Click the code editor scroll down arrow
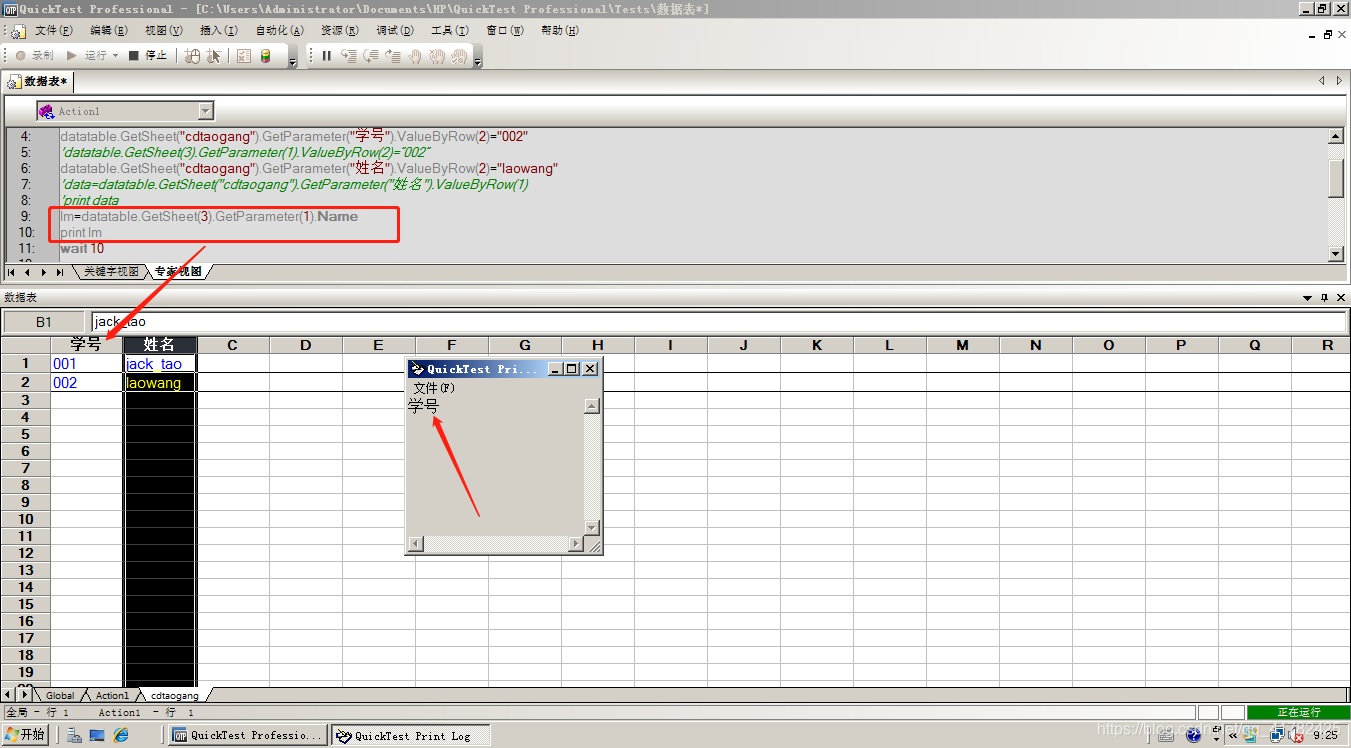 1336,254
